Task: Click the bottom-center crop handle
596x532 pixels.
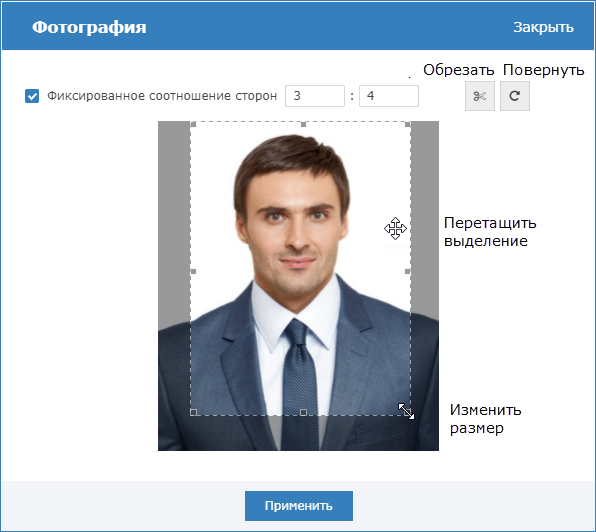Action: click(303, 412)
